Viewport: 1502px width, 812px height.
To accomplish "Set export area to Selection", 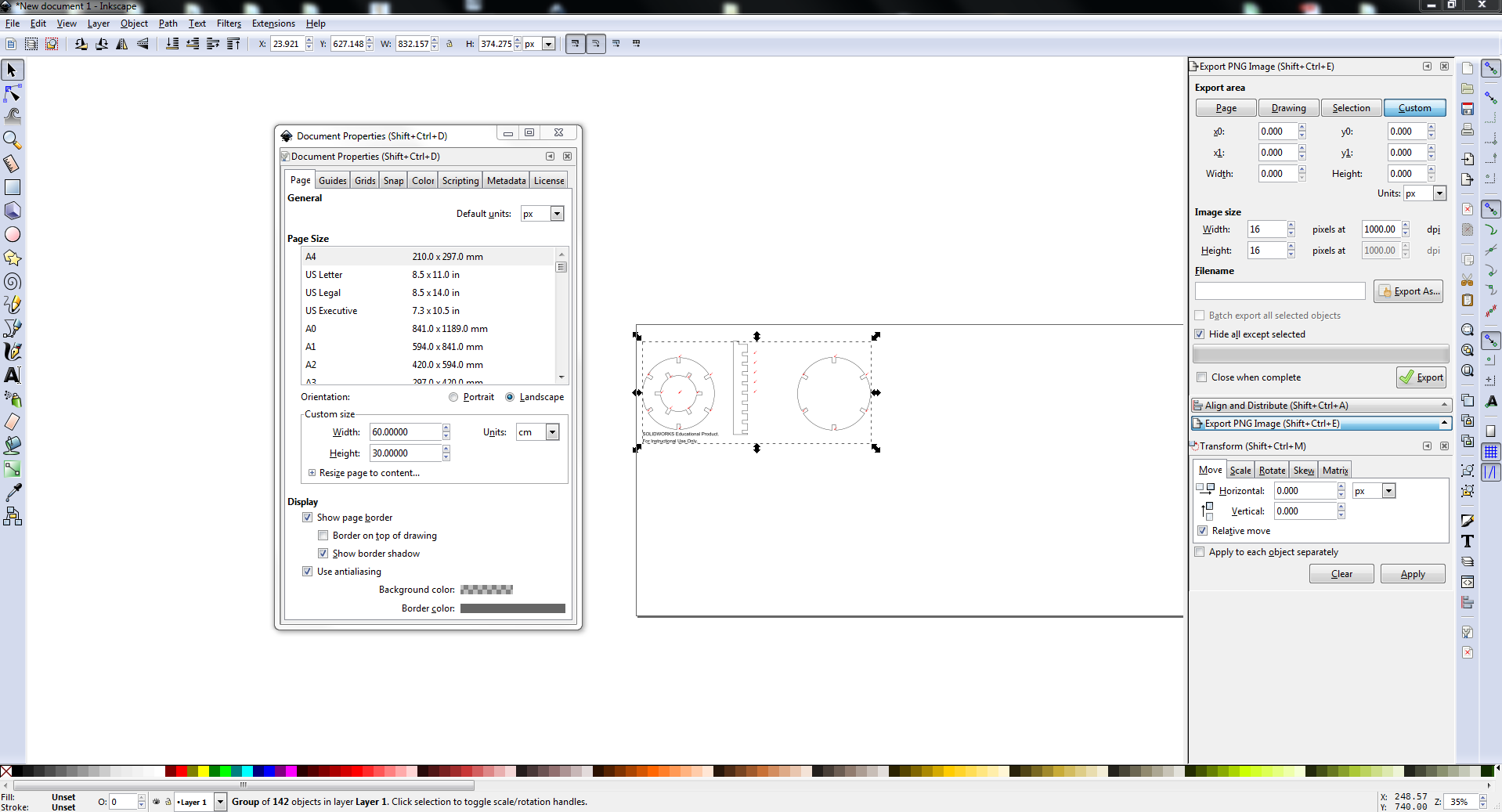I will (x=1351, y=108).
